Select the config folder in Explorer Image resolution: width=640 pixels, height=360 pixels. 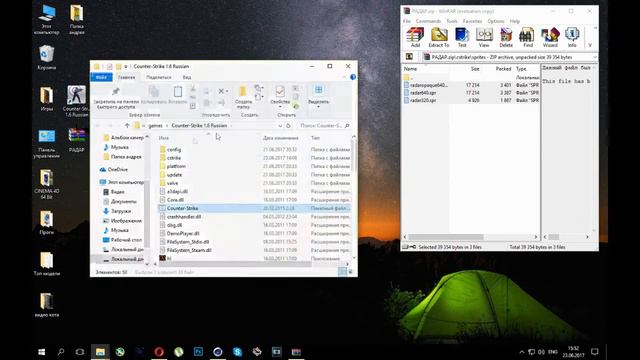pyautogui.click(x=174, y=149)
